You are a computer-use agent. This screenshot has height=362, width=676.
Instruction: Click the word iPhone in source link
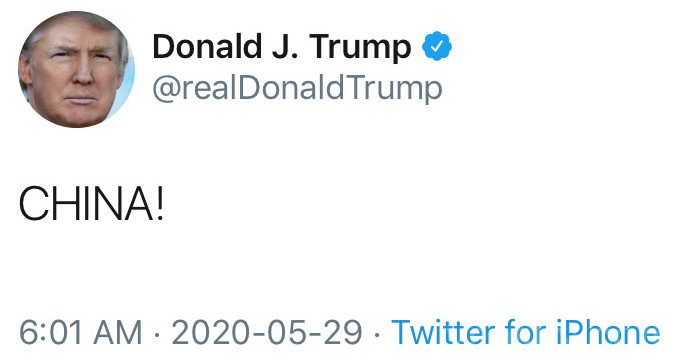pos(608,332)
